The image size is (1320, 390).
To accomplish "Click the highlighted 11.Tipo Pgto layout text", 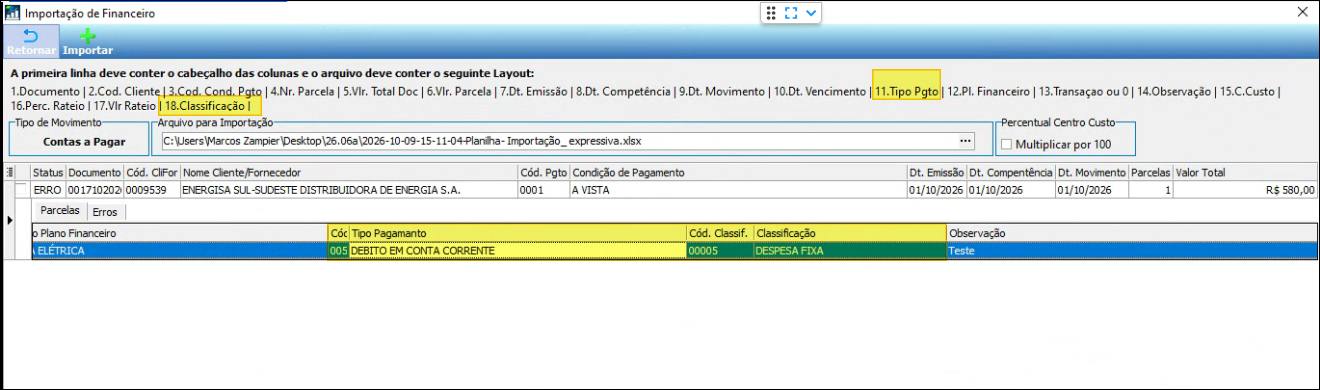I will tap(906, 91).
